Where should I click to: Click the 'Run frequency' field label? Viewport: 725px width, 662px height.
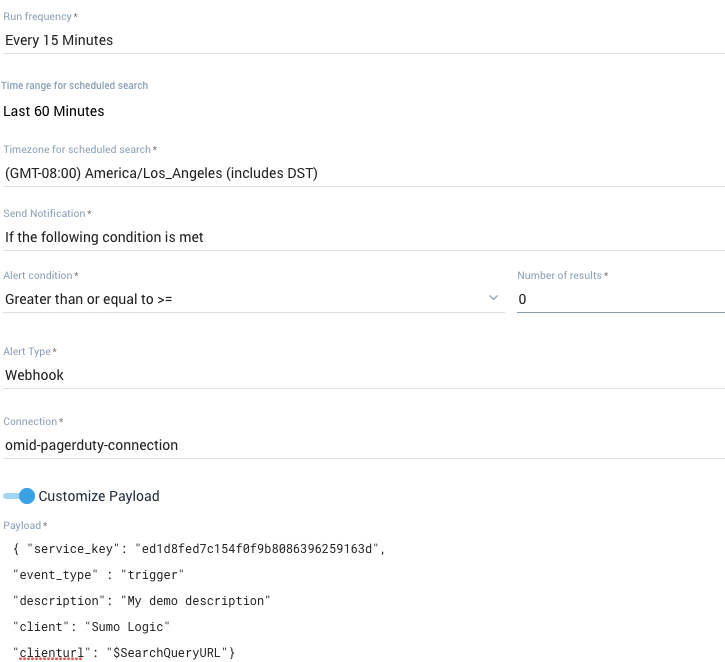(x=42, y=18)
